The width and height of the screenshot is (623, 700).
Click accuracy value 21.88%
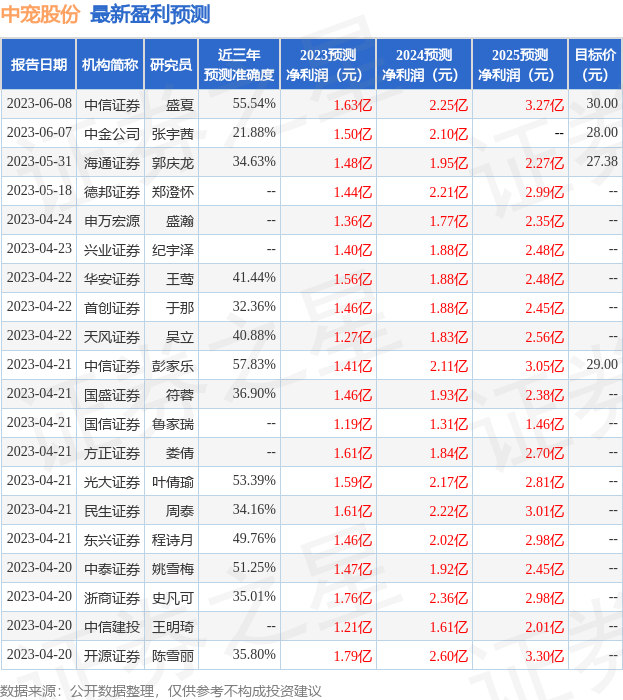[254, 133]
